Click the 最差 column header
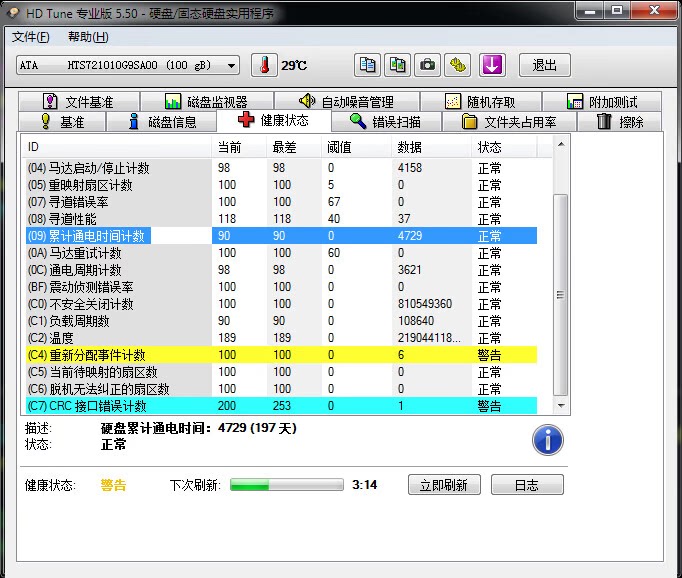This screenshot has width=682, height=578. click(x=294, y=147)
